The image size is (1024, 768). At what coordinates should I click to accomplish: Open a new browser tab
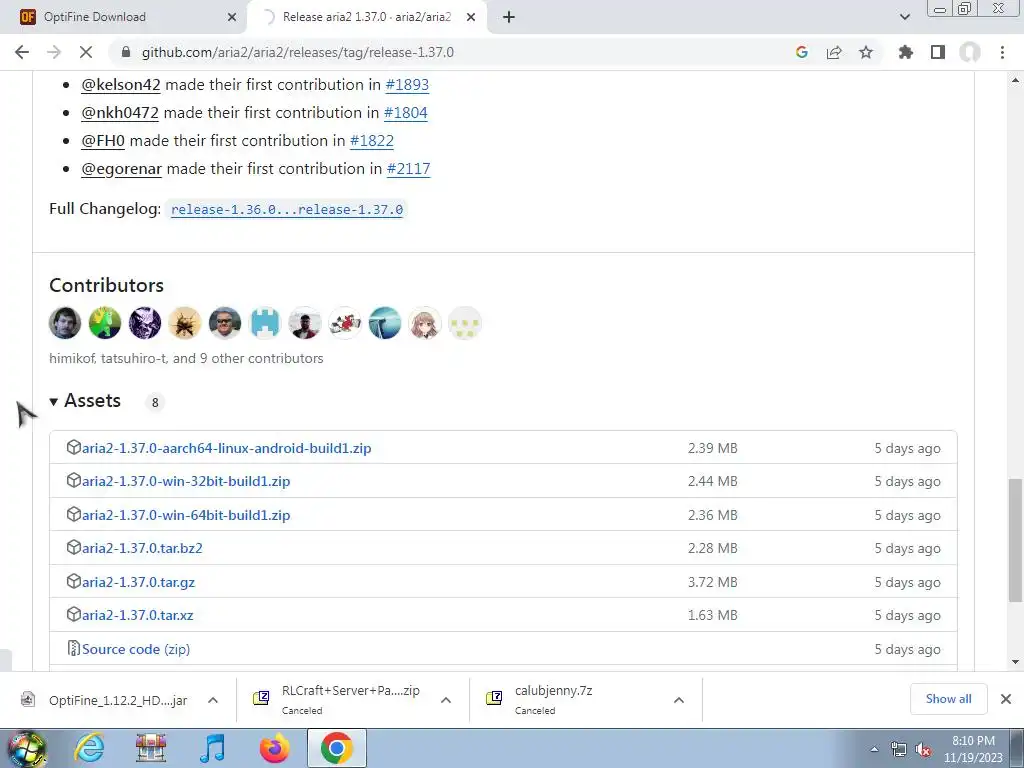509,17
